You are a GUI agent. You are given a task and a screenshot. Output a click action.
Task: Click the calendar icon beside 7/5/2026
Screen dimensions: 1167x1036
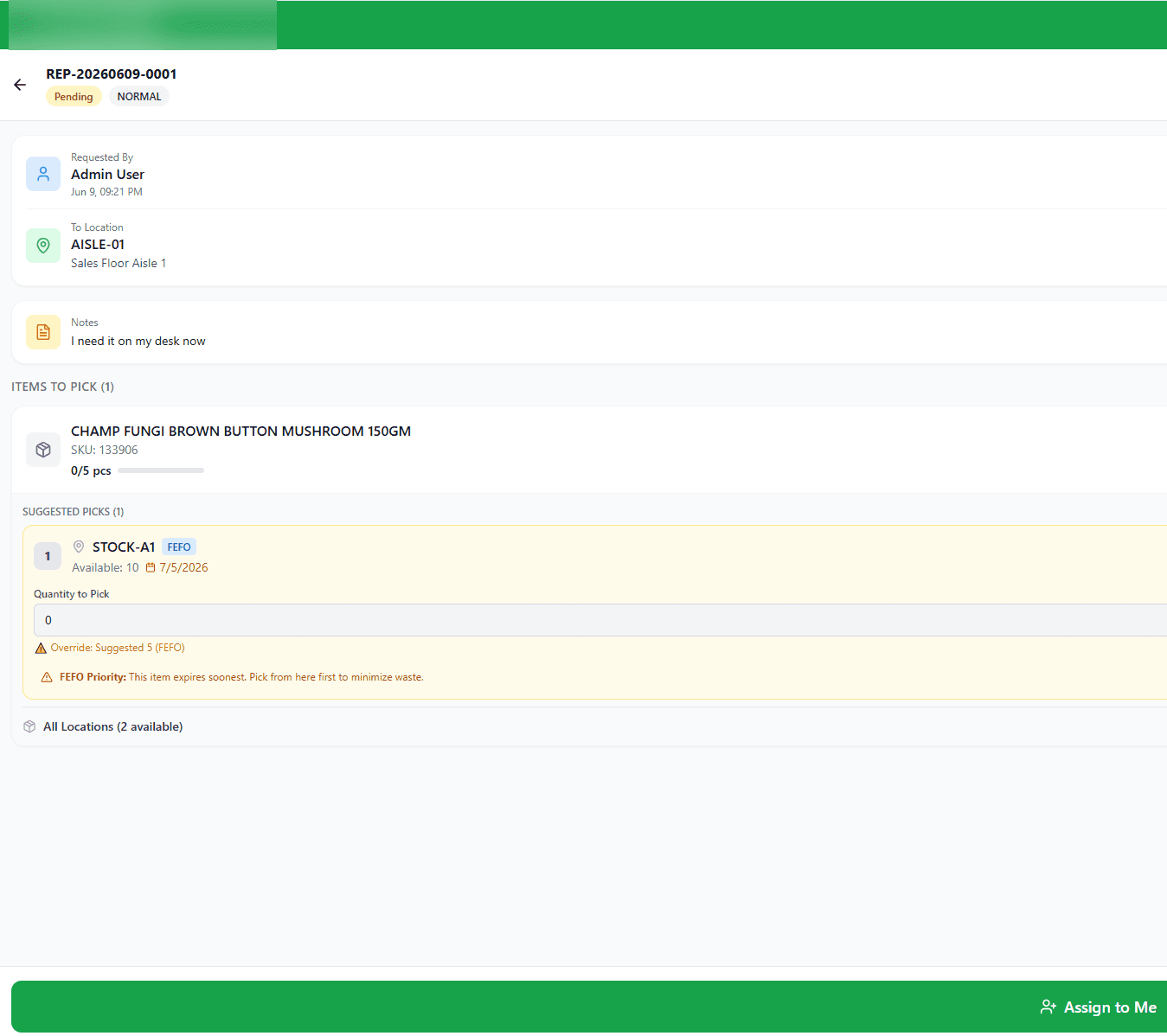(151, 568)
